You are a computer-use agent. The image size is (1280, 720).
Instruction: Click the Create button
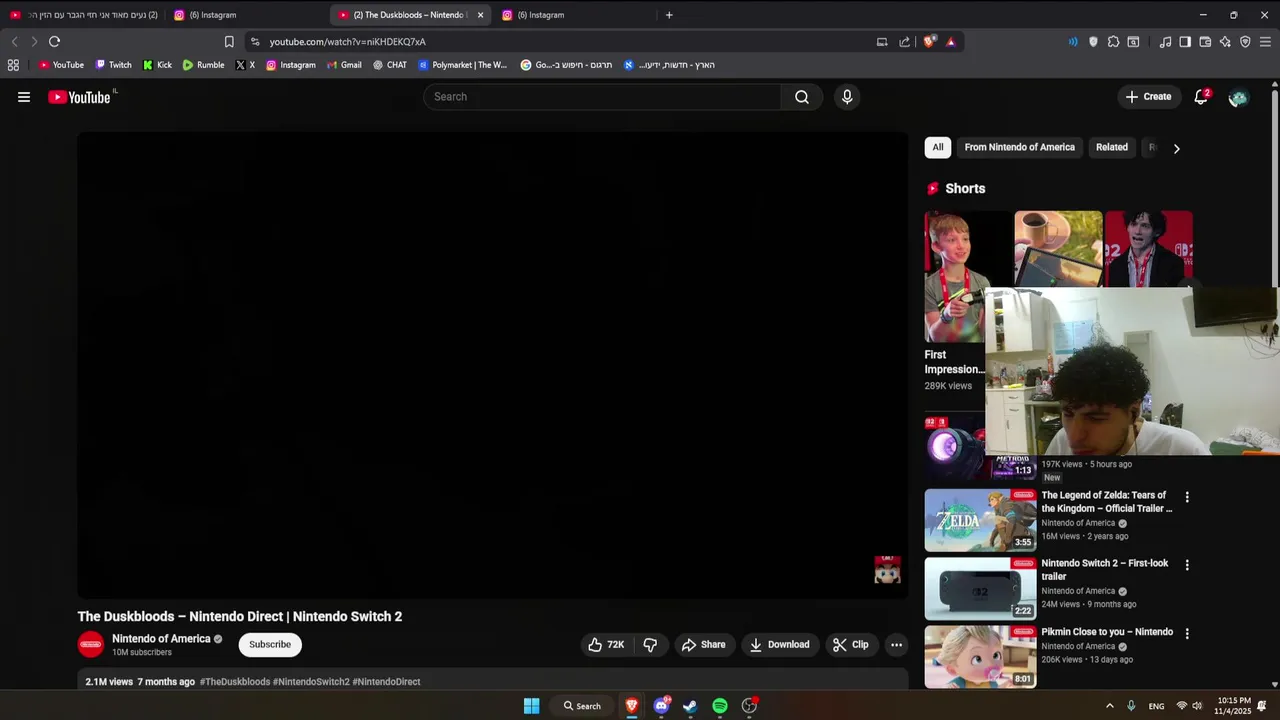1148,97
